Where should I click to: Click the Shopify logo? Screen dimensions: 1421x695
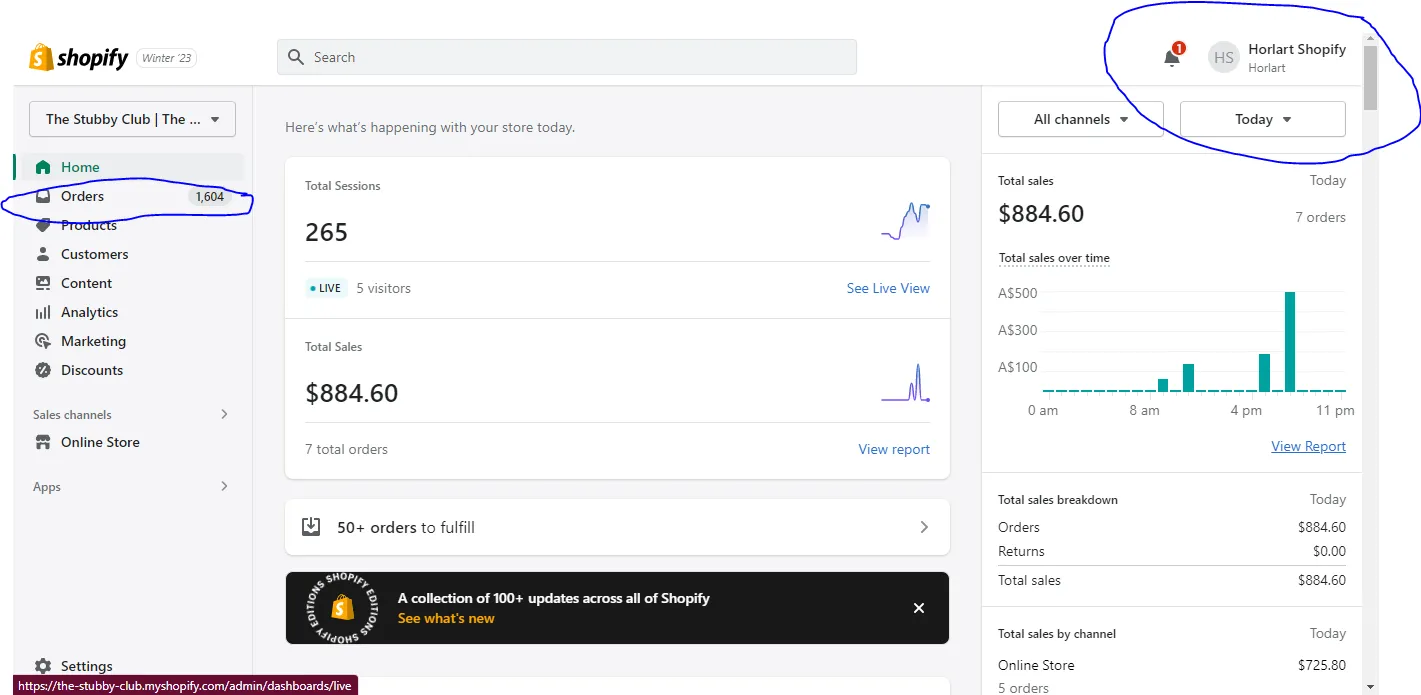[x=79, y=58]
